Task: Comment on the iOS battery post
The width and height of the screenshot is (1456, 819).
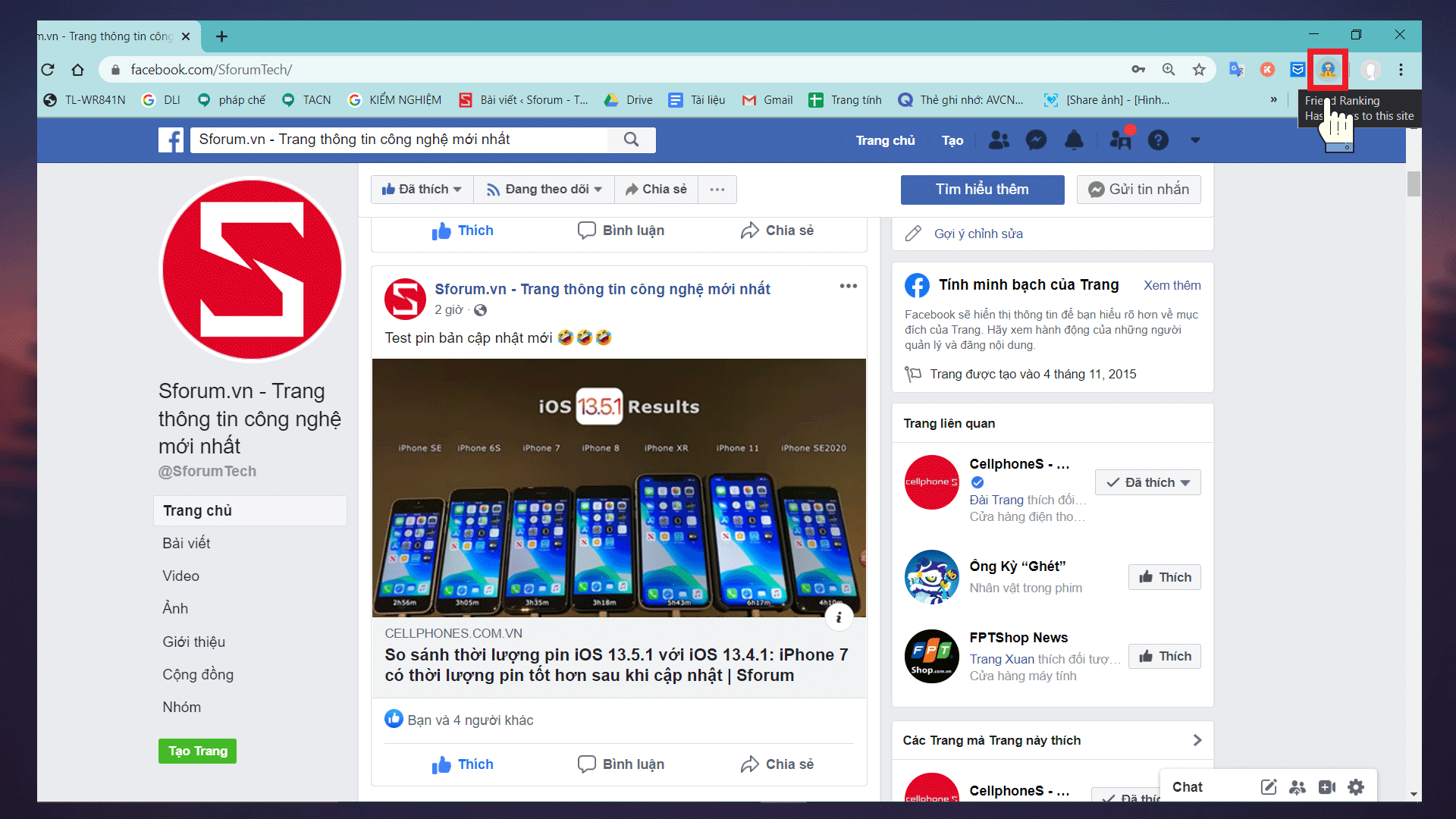Action: coord(620,764)
